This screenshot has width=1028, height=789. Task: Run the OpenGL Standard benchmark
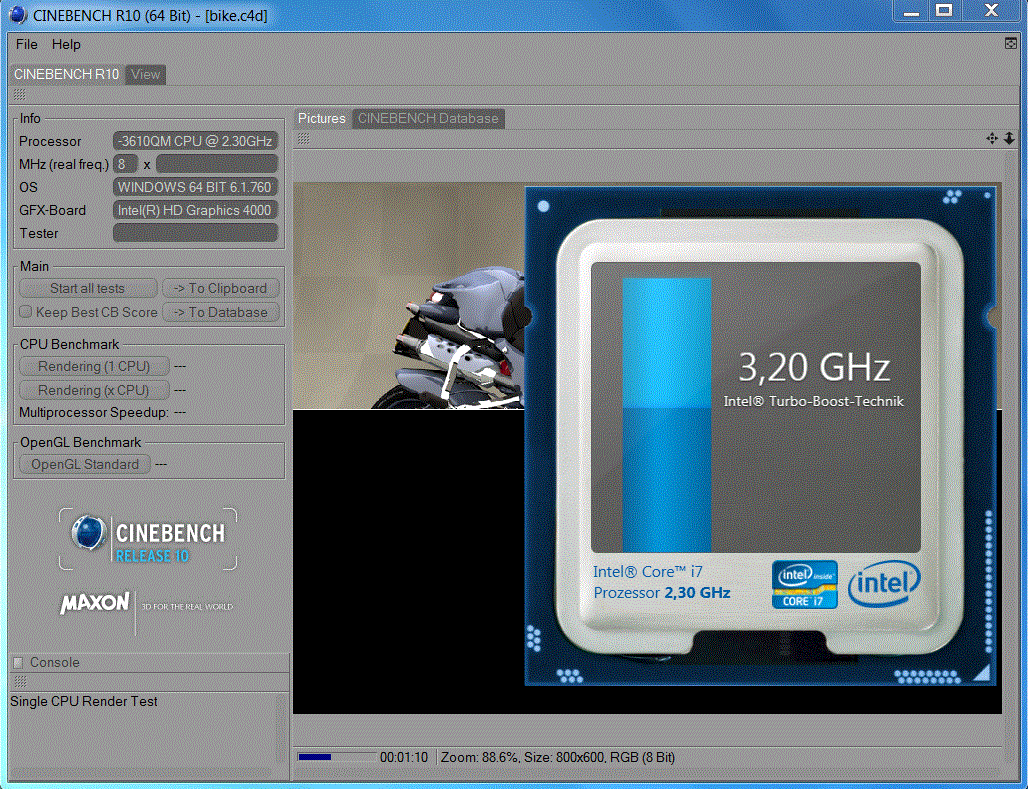[x=85, y=464]
